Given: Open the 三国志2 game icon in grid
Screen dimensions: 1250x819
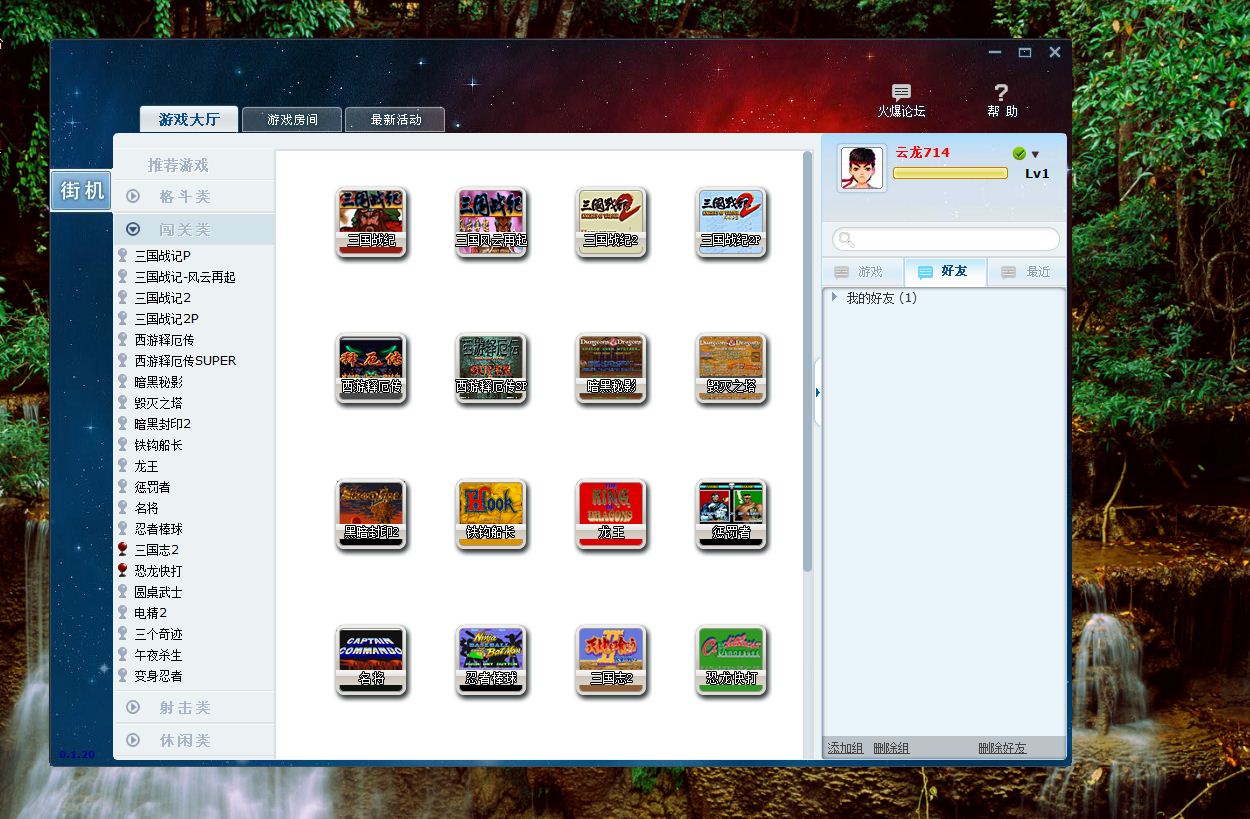Looking at the screenshot, I should click(611, 660).
